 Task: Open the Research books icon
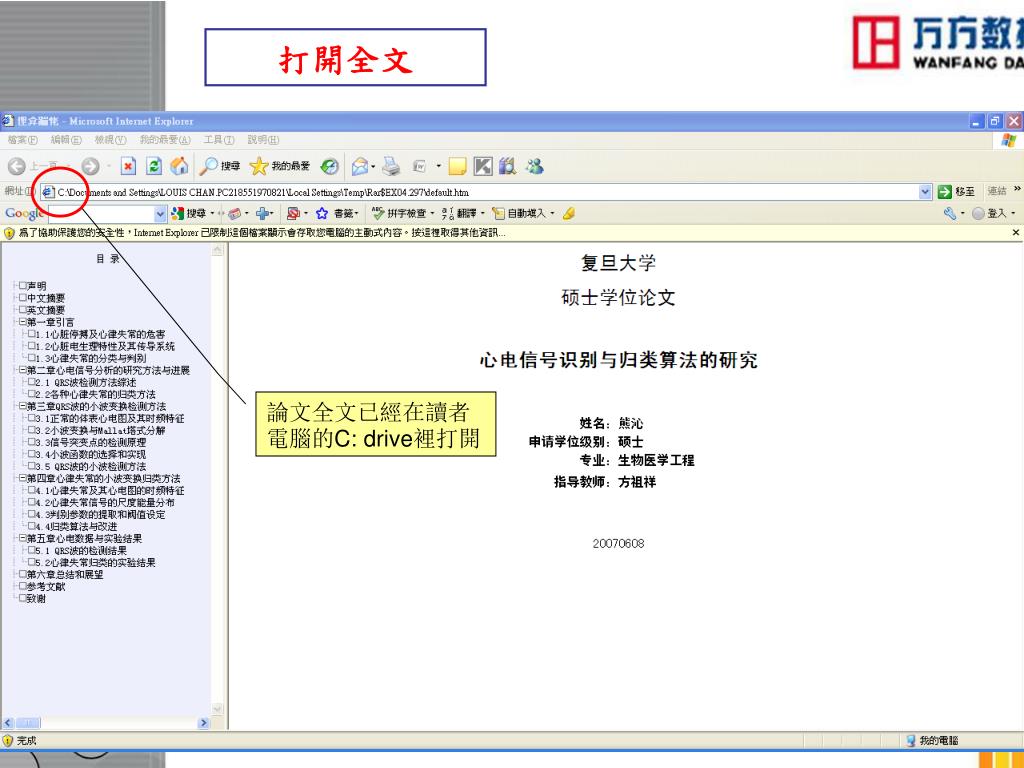tap(507, 167)
